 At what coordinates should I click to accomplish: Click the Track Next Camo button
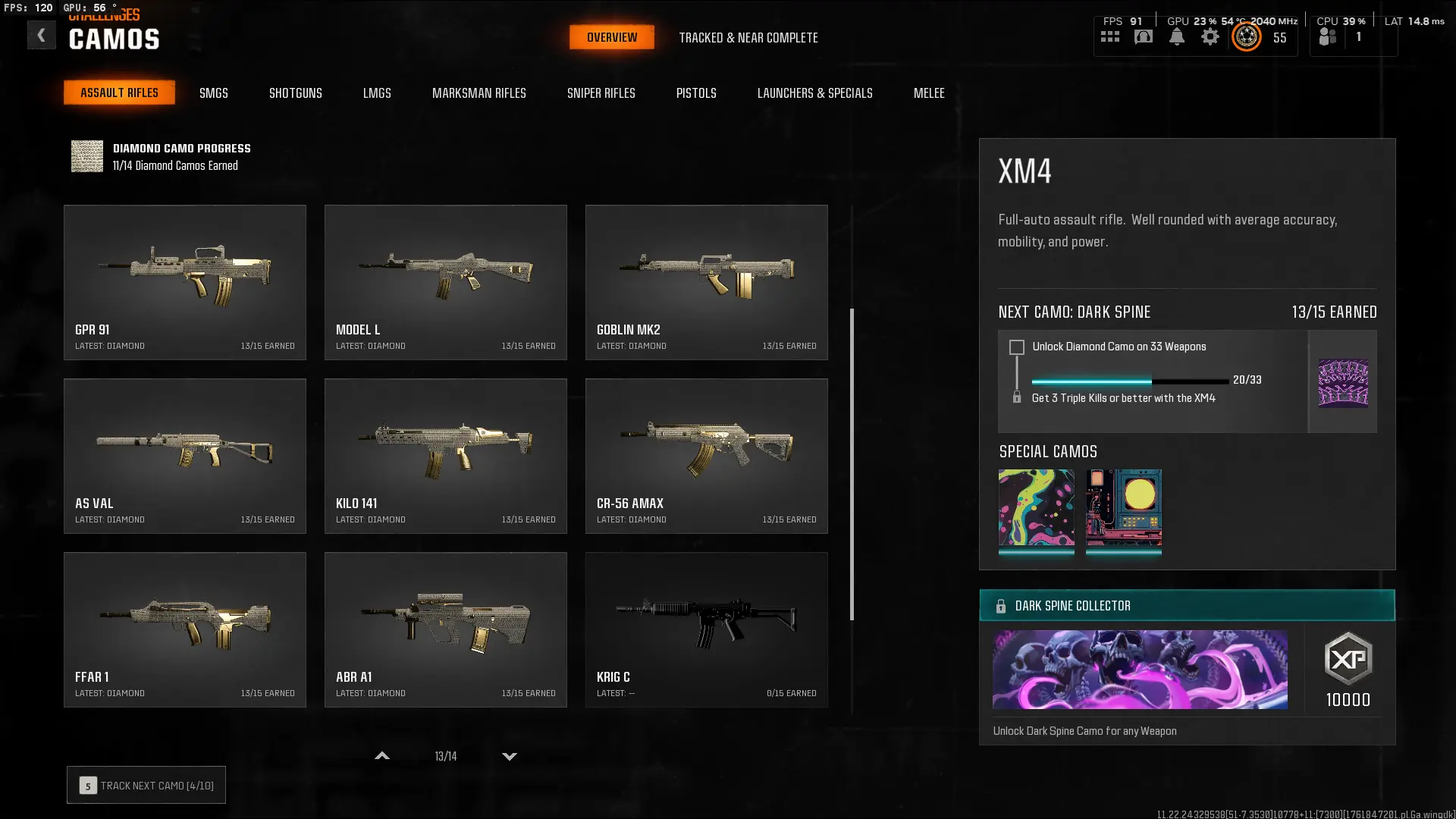tap(146, 786)
